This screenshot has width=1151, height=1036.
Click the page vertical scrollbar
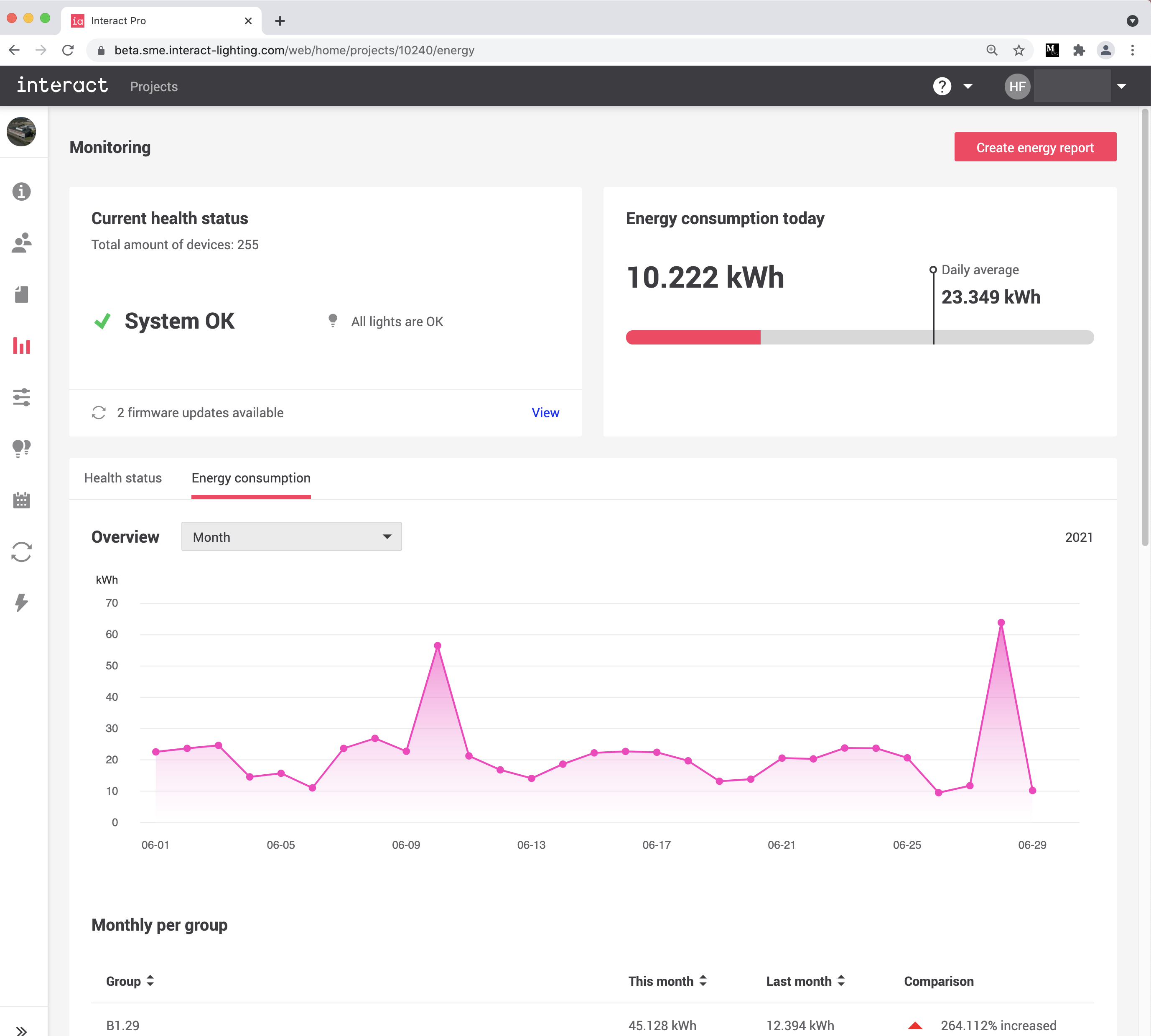click(1145, 327)
